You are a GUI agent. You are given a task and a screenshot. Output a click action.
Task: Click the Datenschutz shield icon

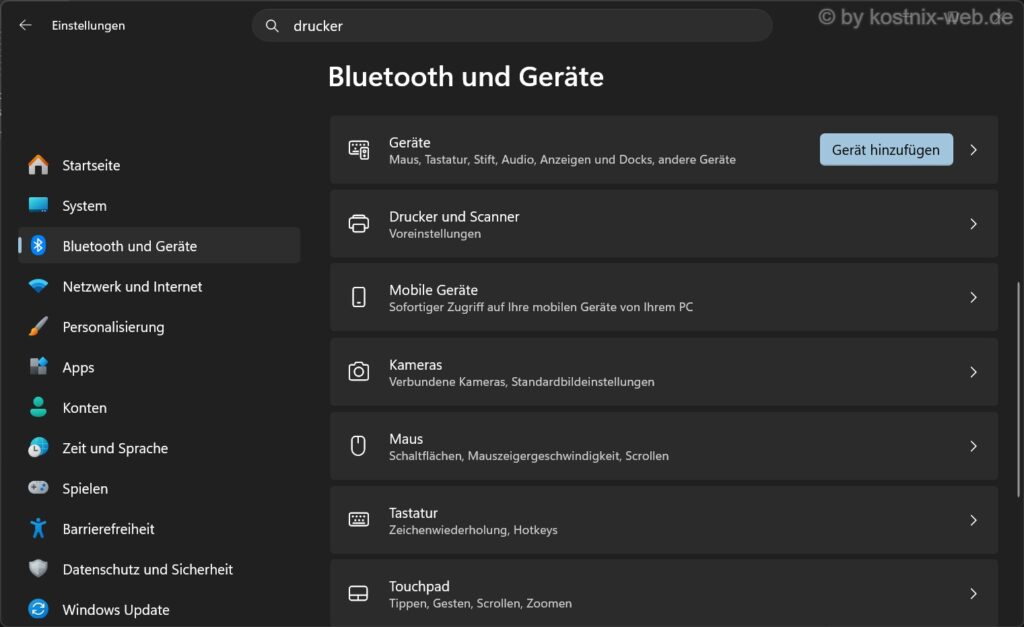39,568
